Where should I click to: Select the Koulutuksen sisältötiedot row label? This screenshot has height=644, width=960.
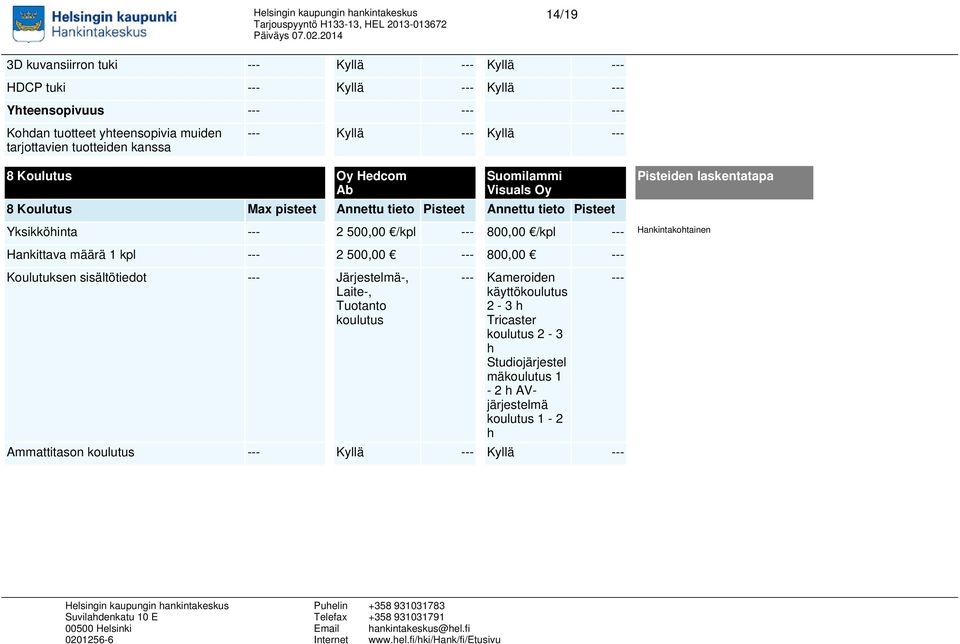77,278
